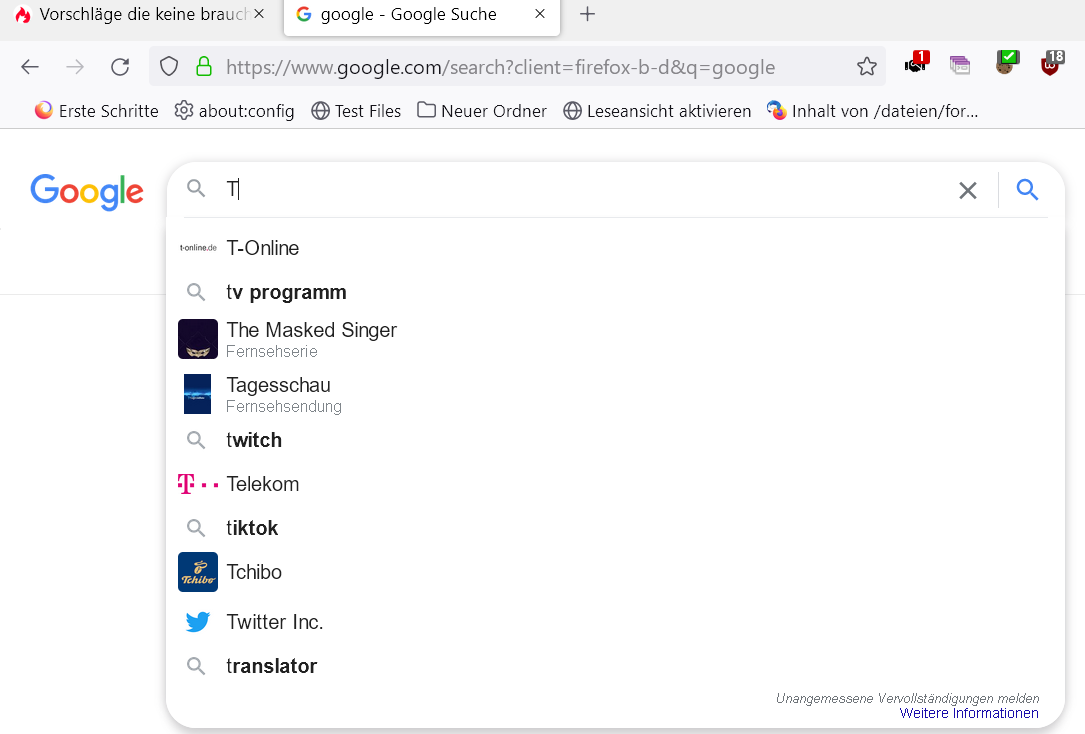1085x734 pixels.
Task: Open the purple windows extension icon
Action: (x=960, y=66)
